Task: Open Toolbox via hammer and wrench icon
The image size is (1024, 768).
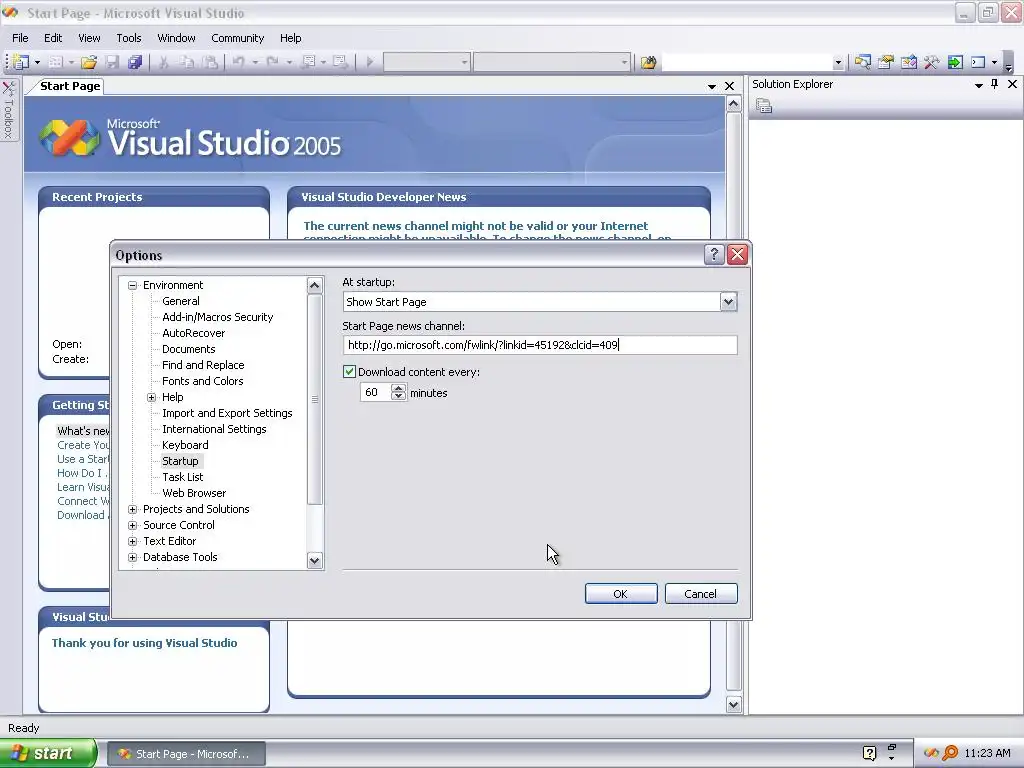Action: coord(932,62)
